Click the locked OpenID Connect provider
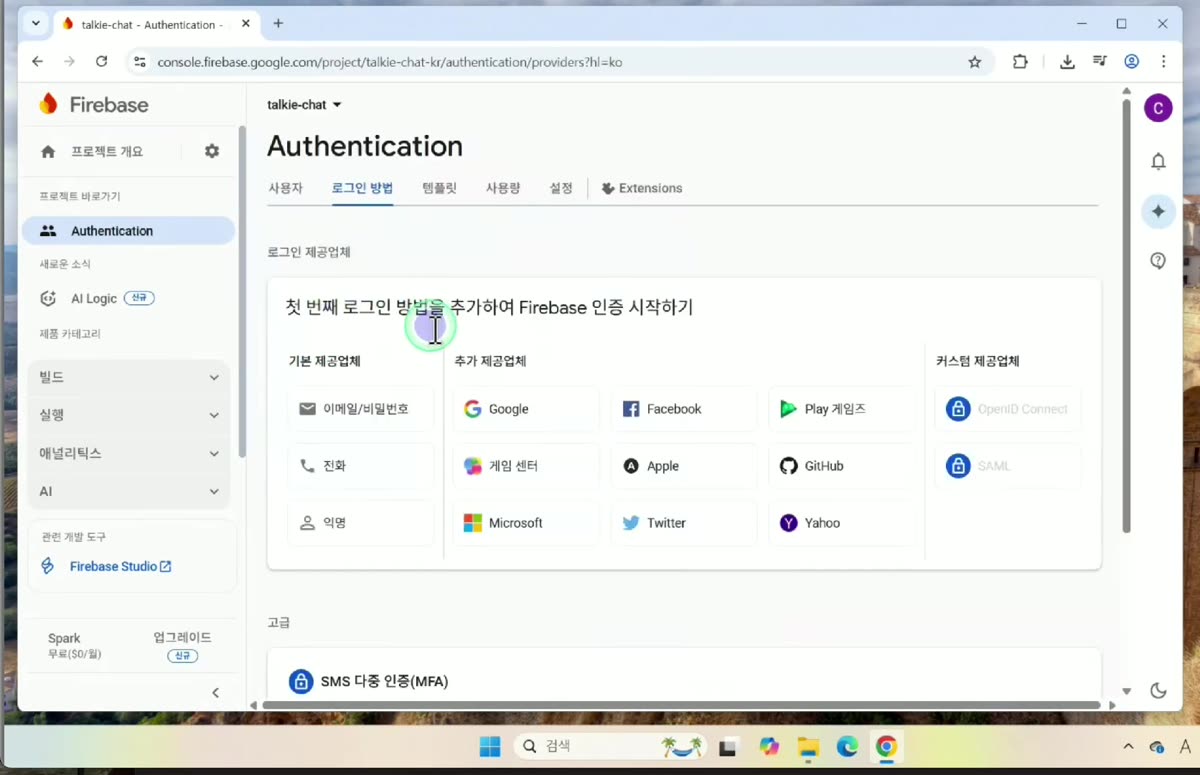The image size is (1200, 775). 1009,409
